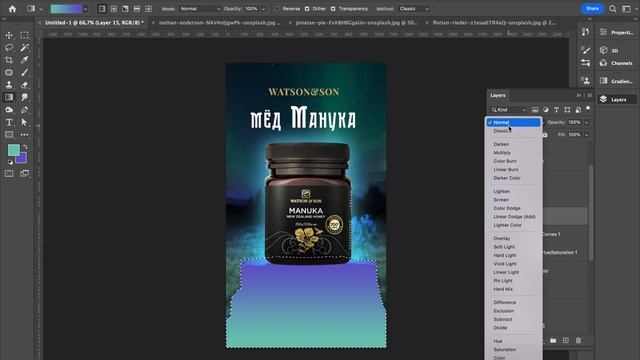Click the delete layer trash icon

(x=578, y=340)
